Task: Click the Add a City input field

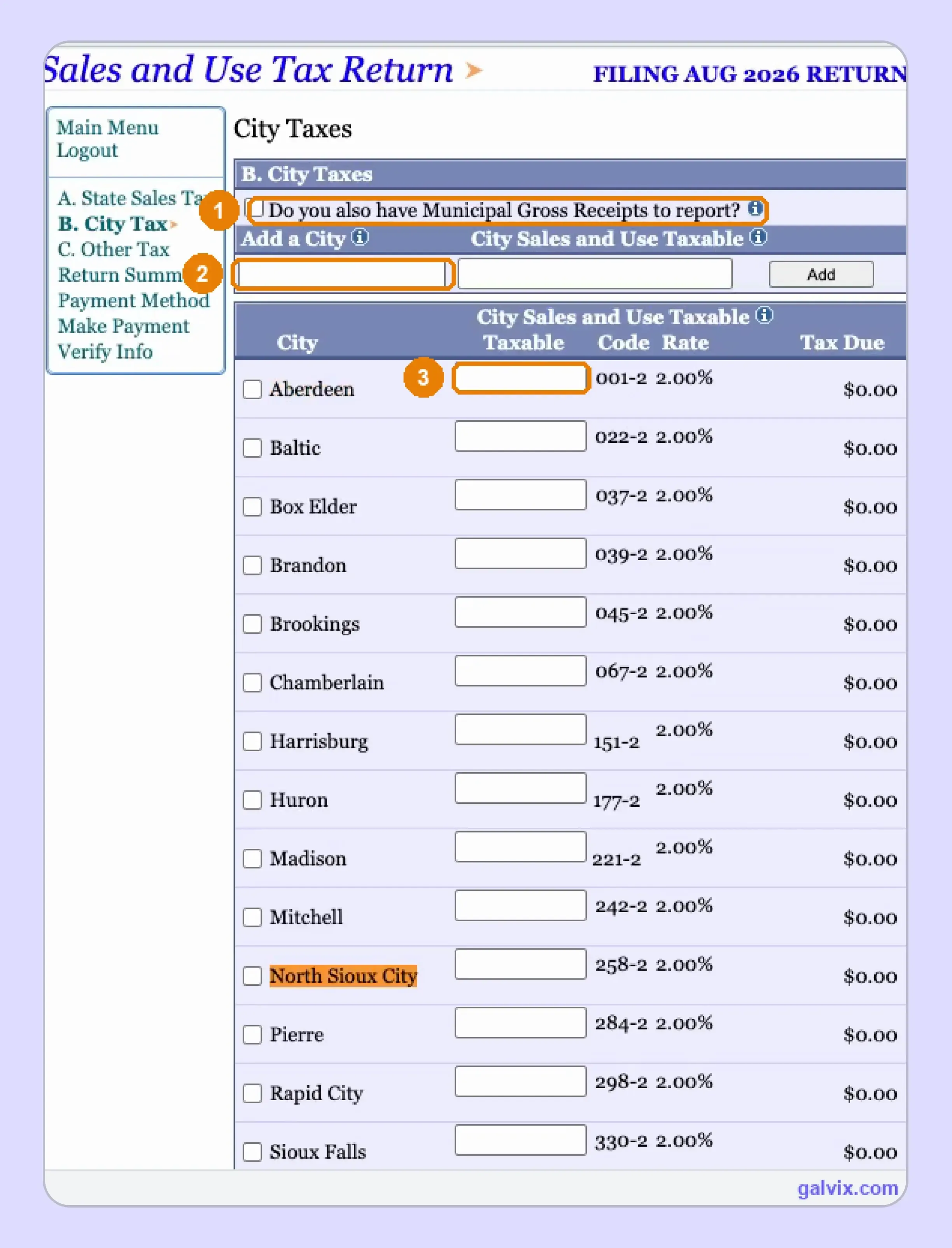Action: 342,274
